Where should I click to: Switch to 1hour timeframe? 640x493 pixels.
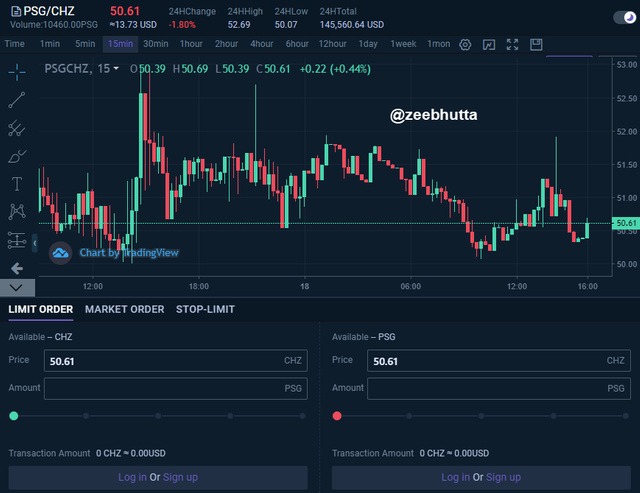click(x=191, y=44)
